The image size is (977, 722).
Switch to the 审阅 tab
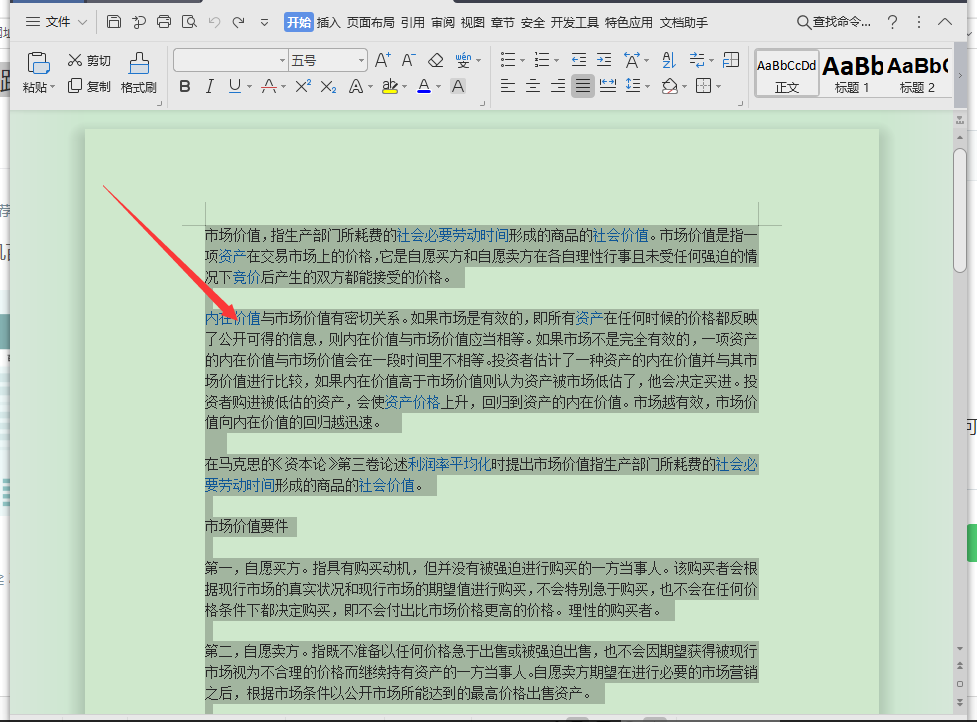[442, 22]
